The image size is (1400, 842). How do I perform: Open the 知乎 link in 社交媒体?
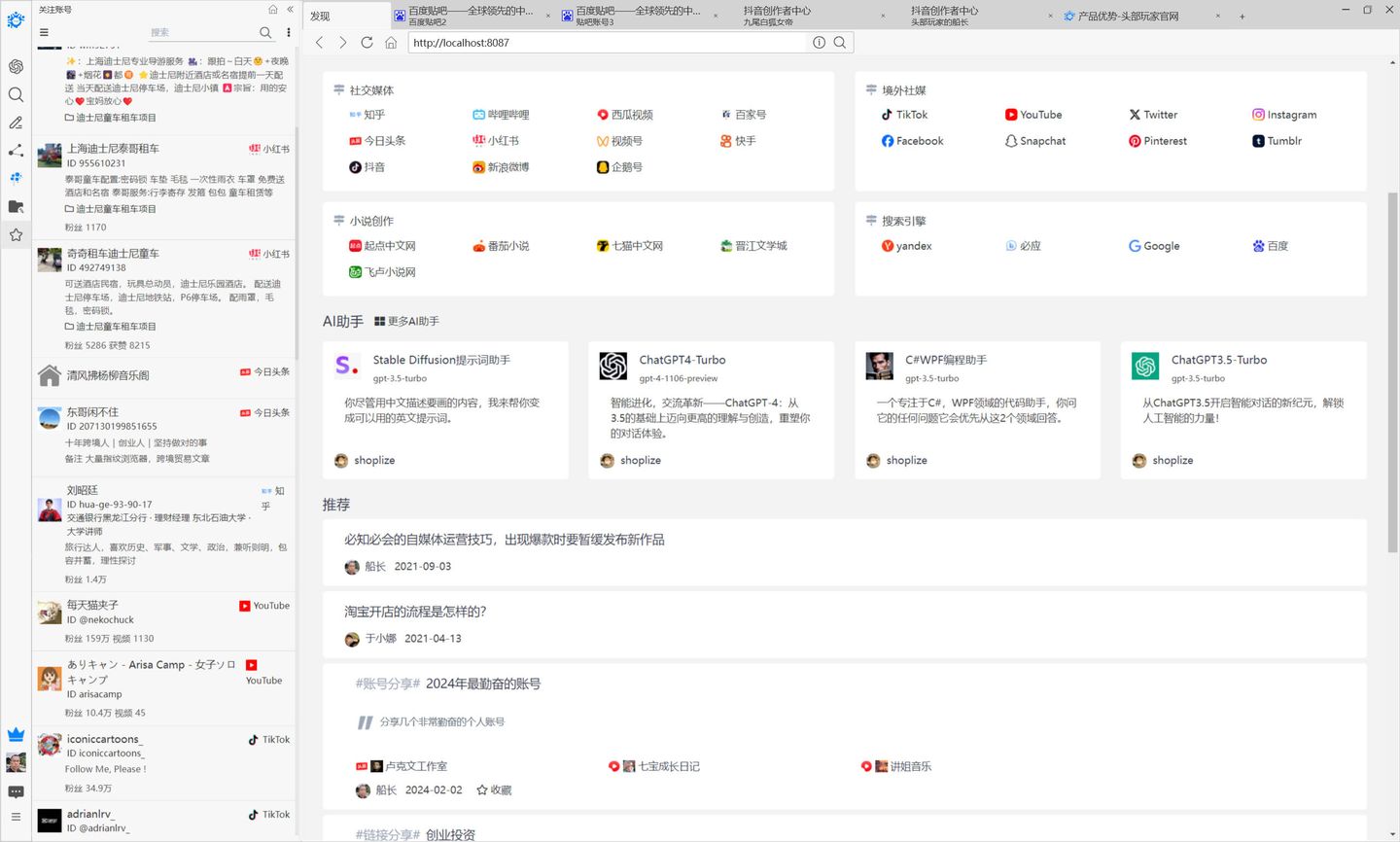click(367, 115)
